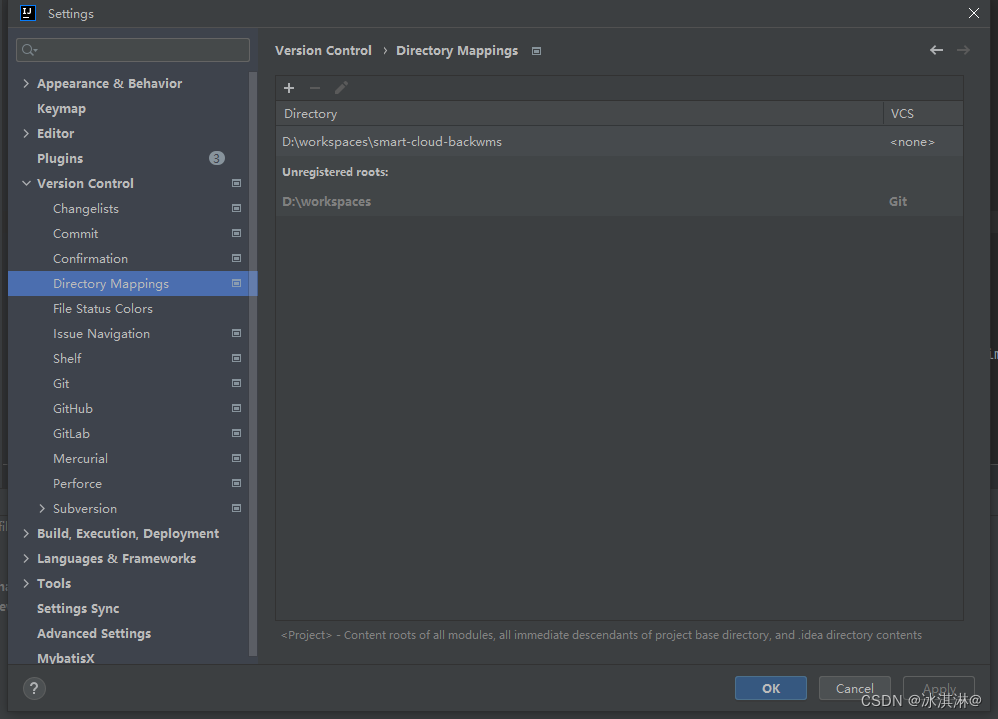Screen dimensions: 998x719
Task: Click the project icon on Mercurial row
Action: pos(236,458)
